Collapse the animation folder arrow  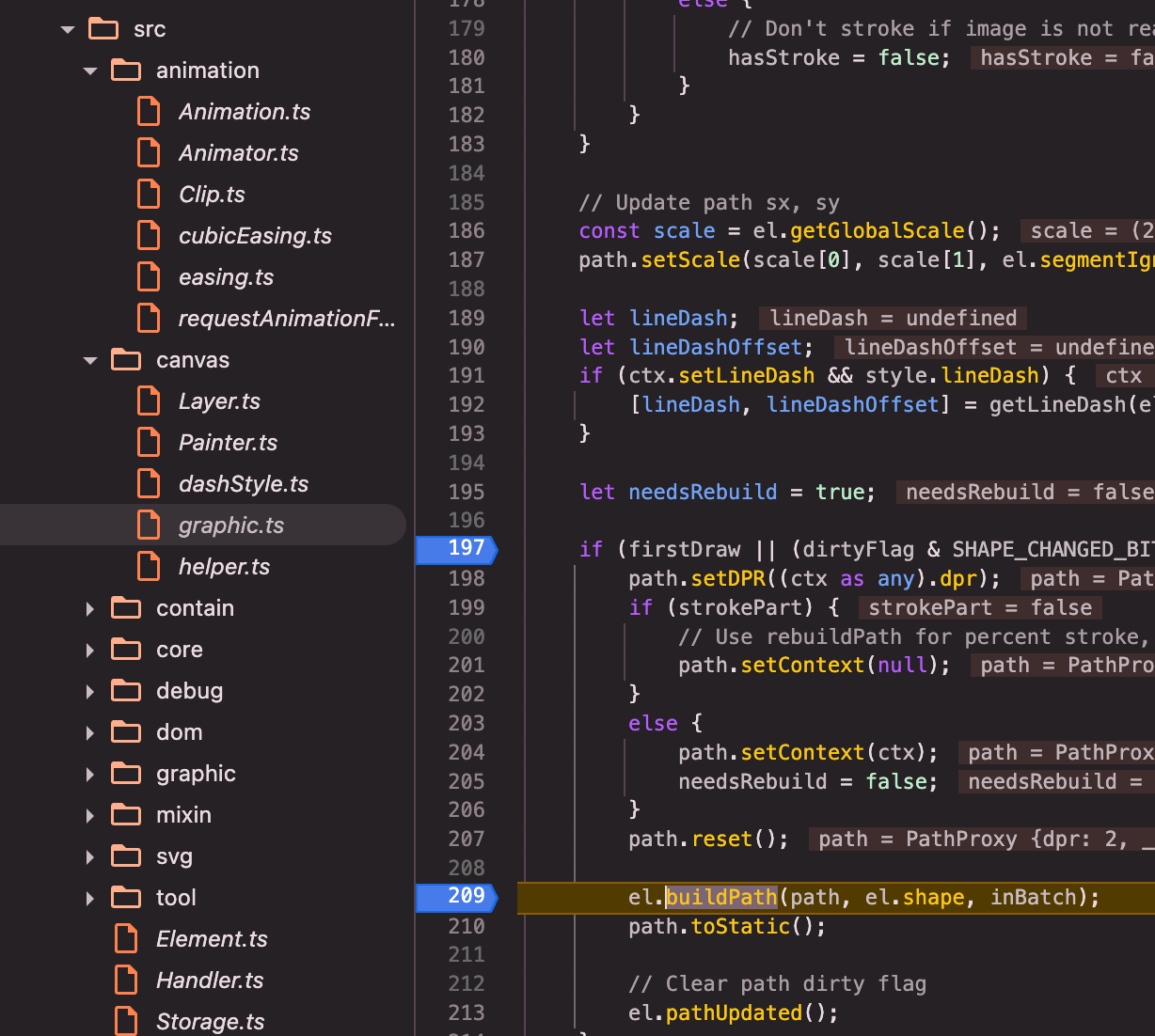[x=90, y=71]
